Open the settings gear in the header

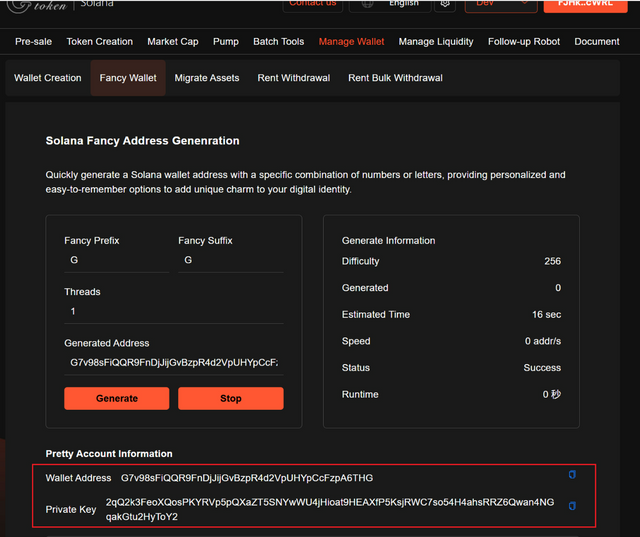pos(445,4)
